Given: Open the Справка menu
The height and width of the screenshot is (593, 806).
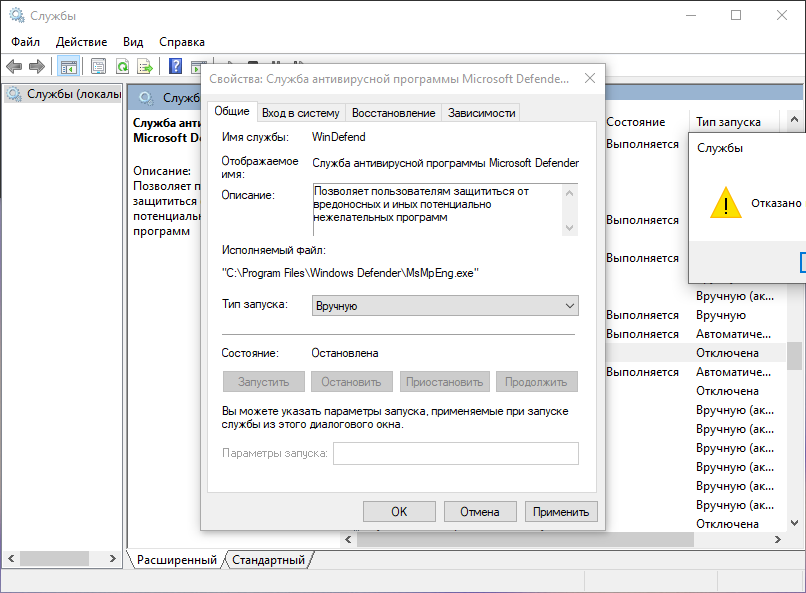Looking at the screenshot, I should coord(182,42).
